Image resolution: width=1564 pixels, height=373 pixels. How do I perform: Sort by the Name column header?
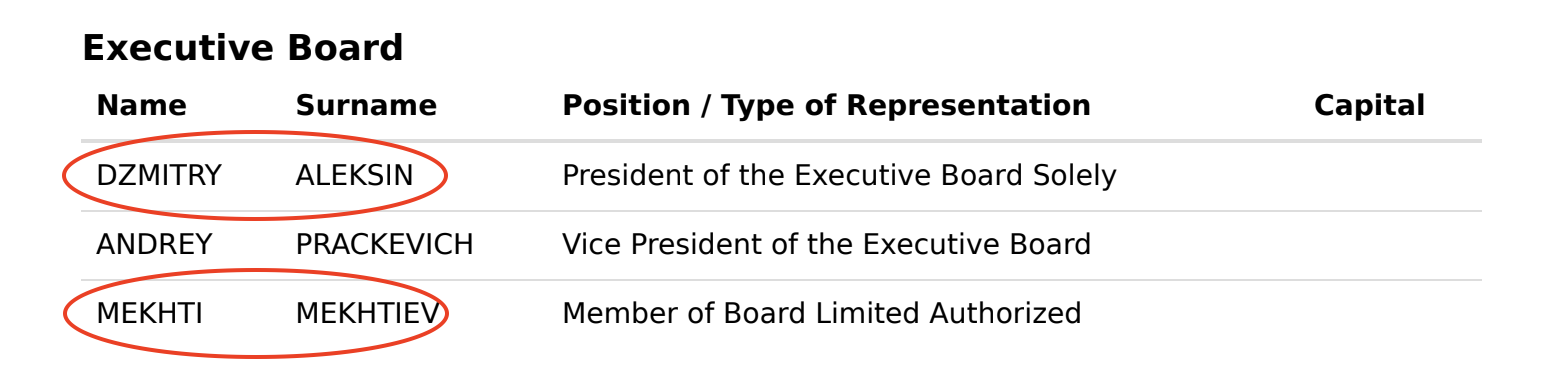[x=141, y=106]
